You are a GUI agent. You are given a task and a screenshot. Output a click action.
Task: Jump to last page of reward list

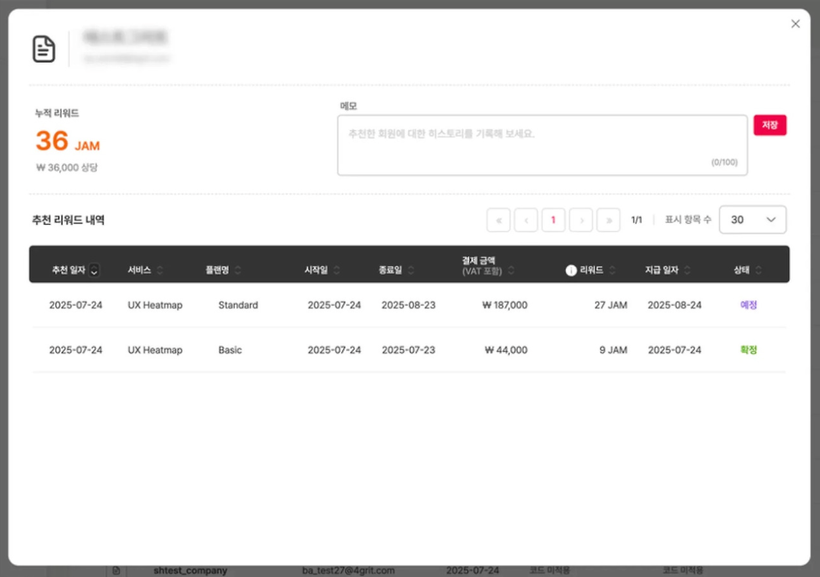[608, 220]
